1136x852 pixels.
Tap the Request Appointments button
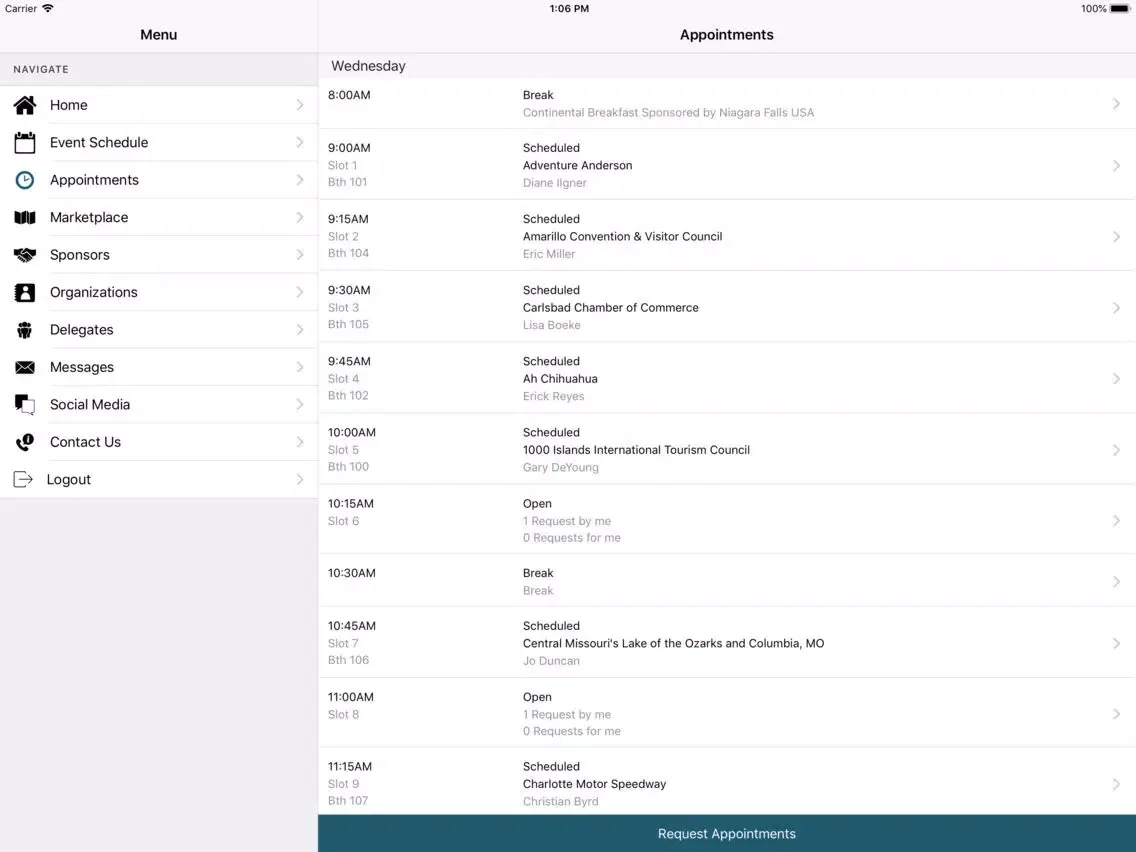[727, 833]
